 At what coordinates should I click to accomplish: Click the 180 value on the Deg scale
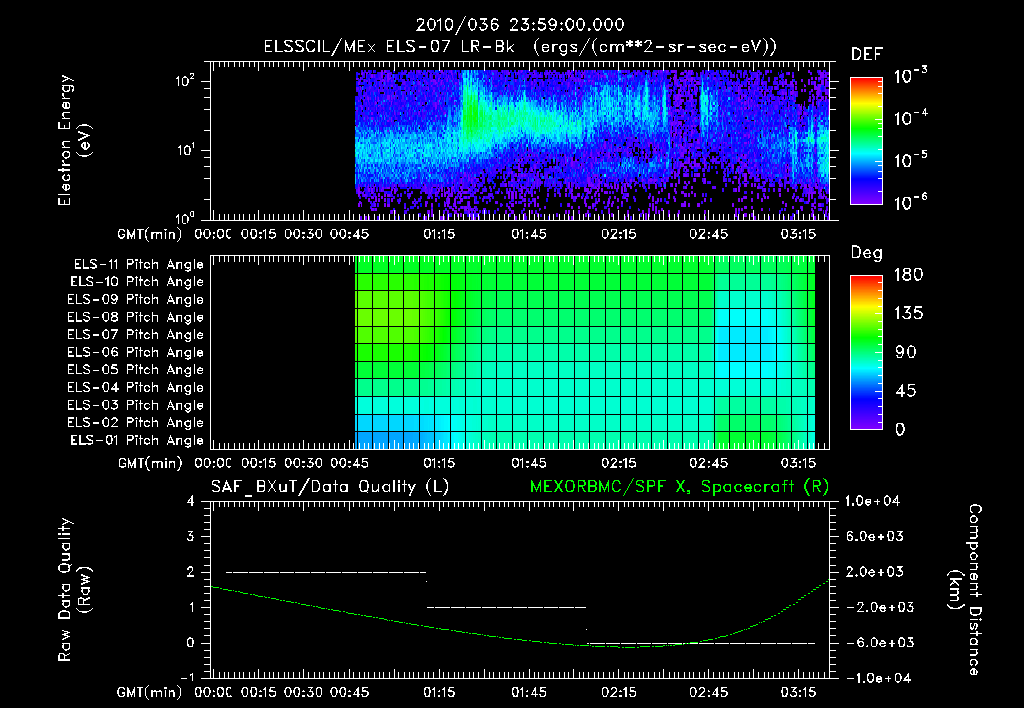click(908, 274)
